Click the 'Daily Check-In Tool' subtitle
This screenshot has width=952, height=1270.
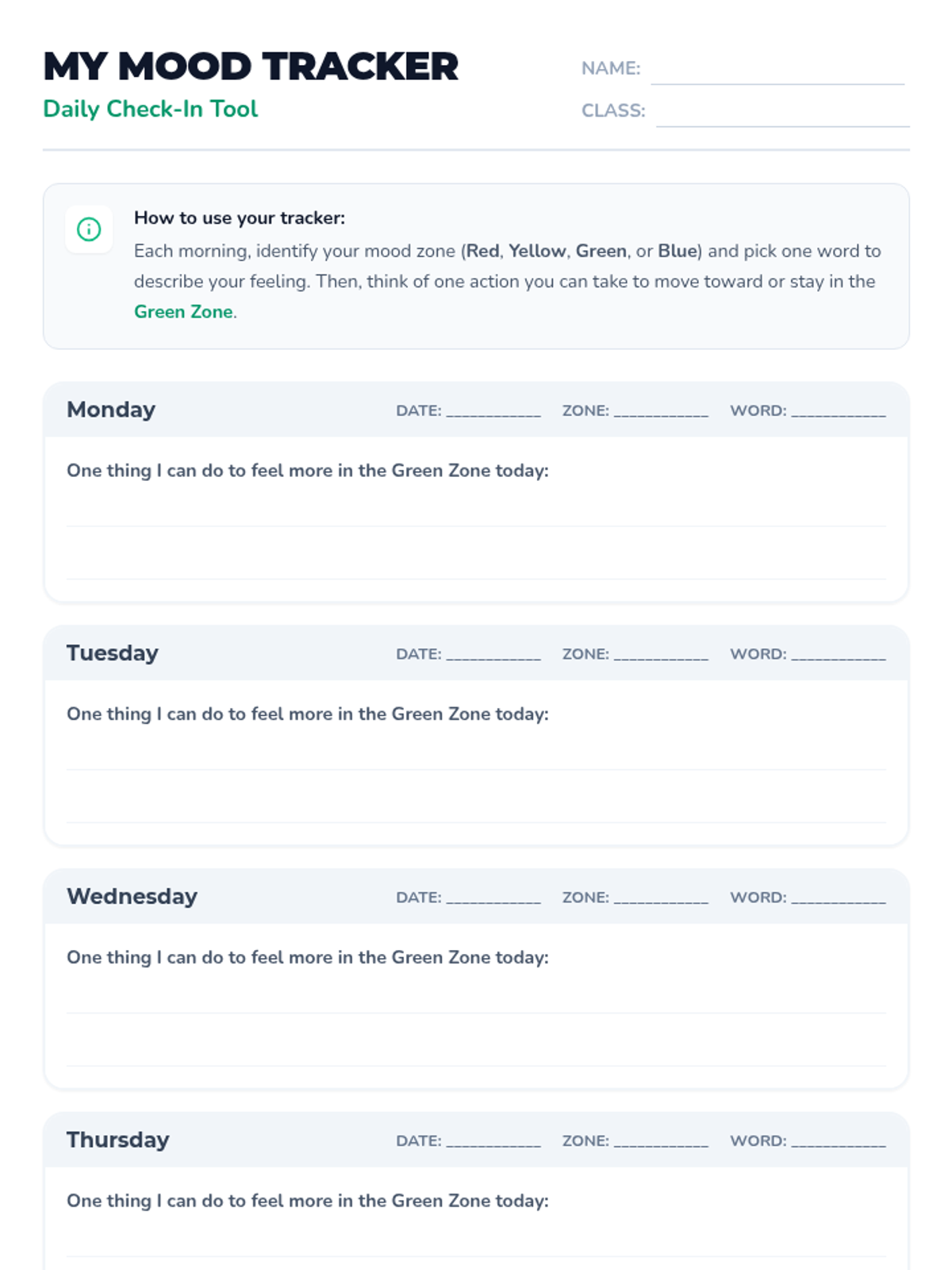(151, 109)
